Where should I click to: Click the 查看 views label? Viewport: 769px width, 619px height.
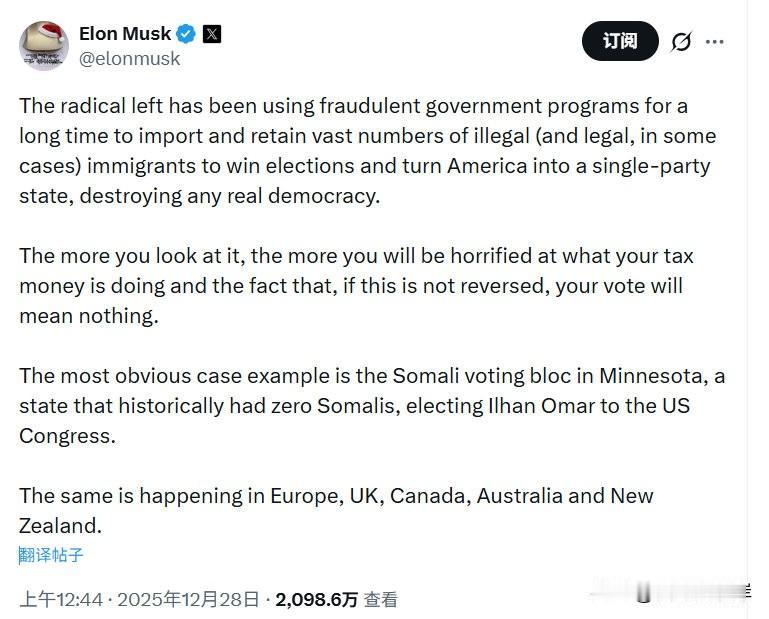[380, 599]
